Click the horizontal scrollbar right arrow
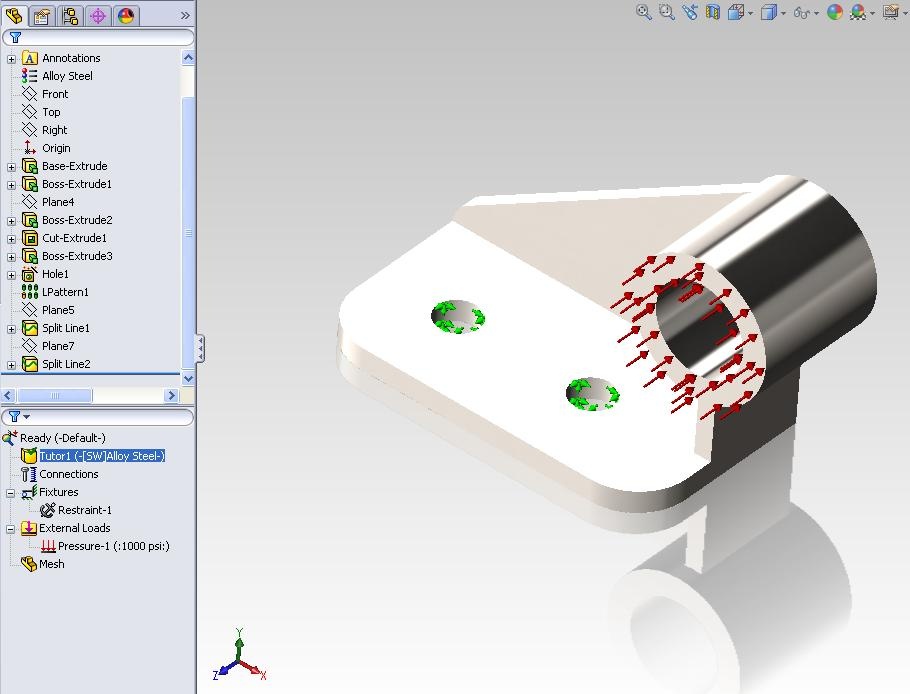The height and width of the screenshot is (694, 910). [171, 396]
